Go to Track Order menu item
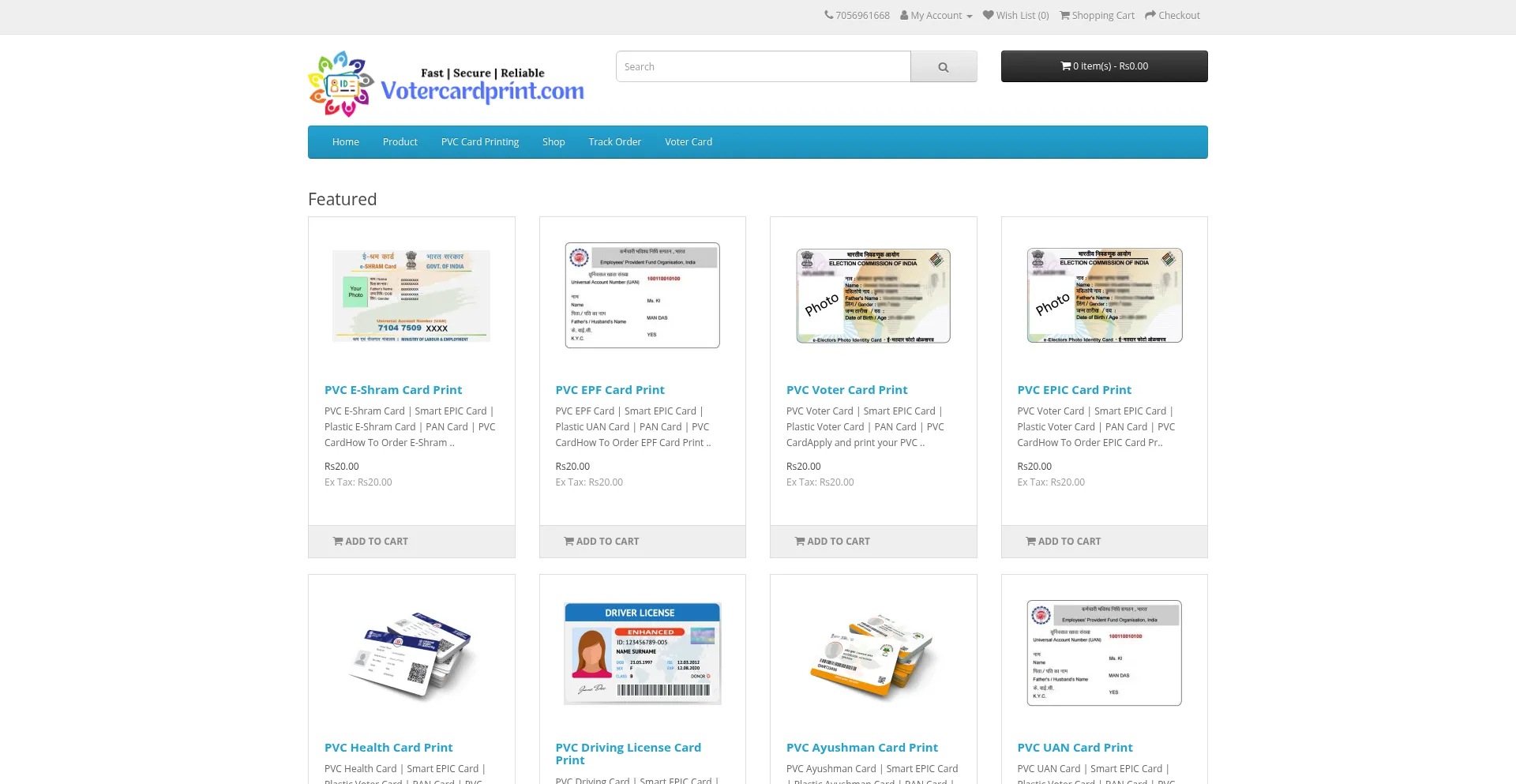The image size is (1516, 784). [614, 142]
